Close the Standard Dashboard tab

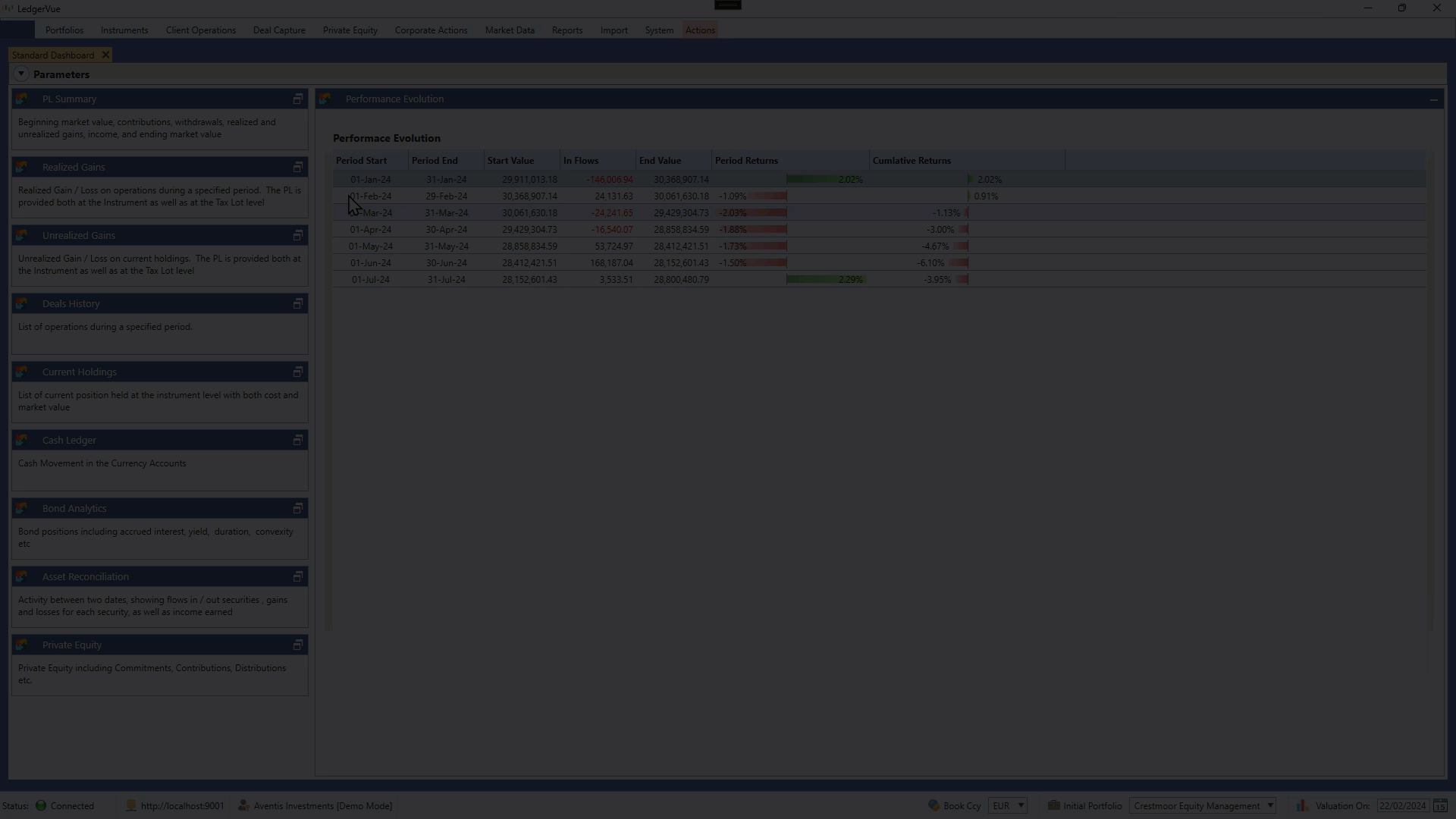(106, 55)
